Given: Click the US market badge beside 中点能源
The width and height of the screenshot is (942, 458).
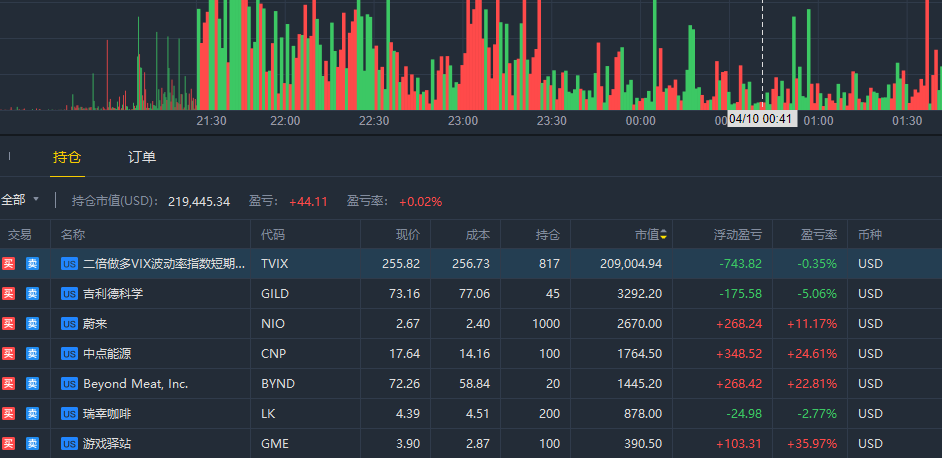Looking at the screenshot, I should click(70, 354).
